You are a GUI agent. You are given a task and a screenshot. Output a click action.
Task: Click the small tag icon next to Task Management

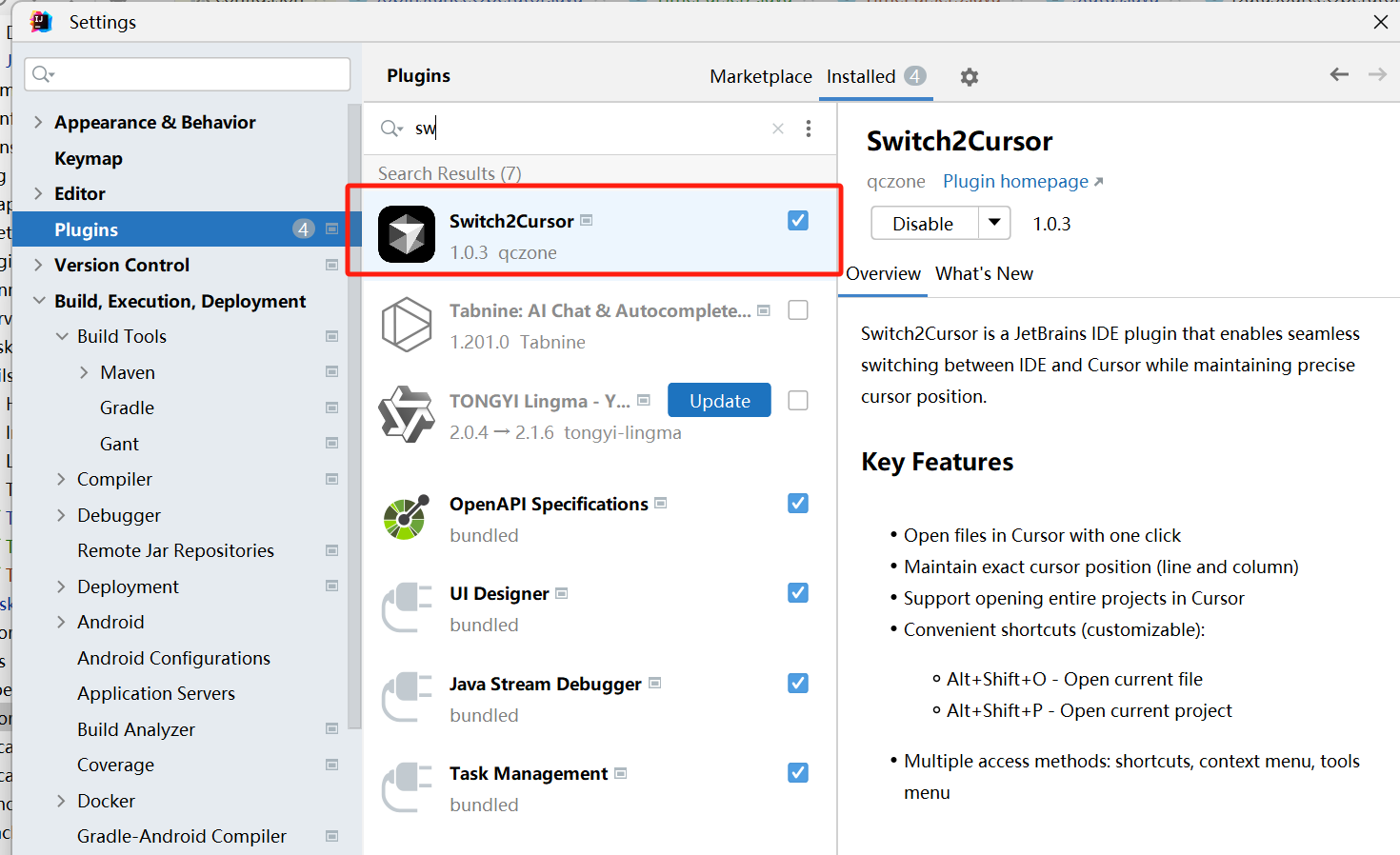[621, 773]
